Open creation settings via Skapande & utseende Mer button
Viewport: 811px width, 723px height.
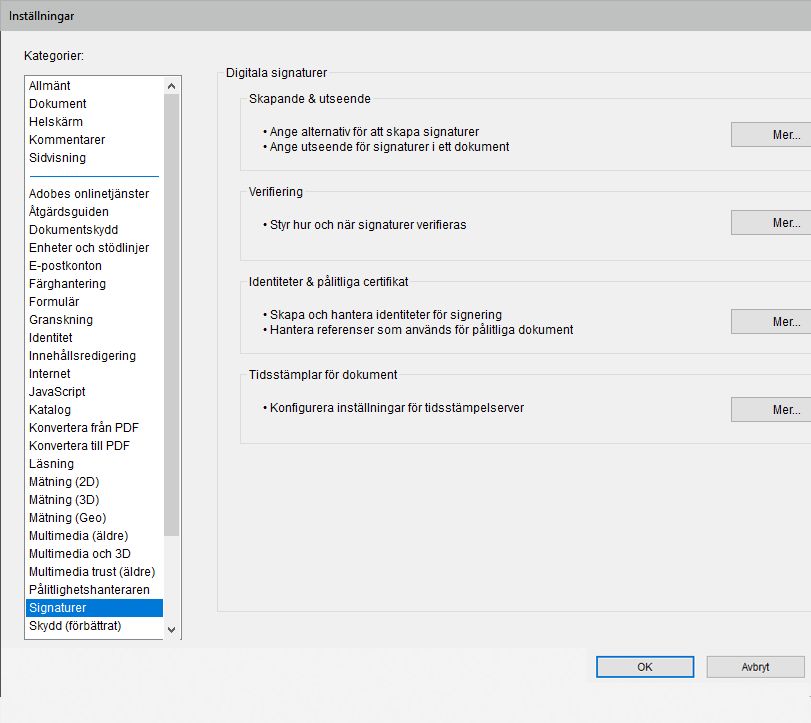click(x=770, y=134)
